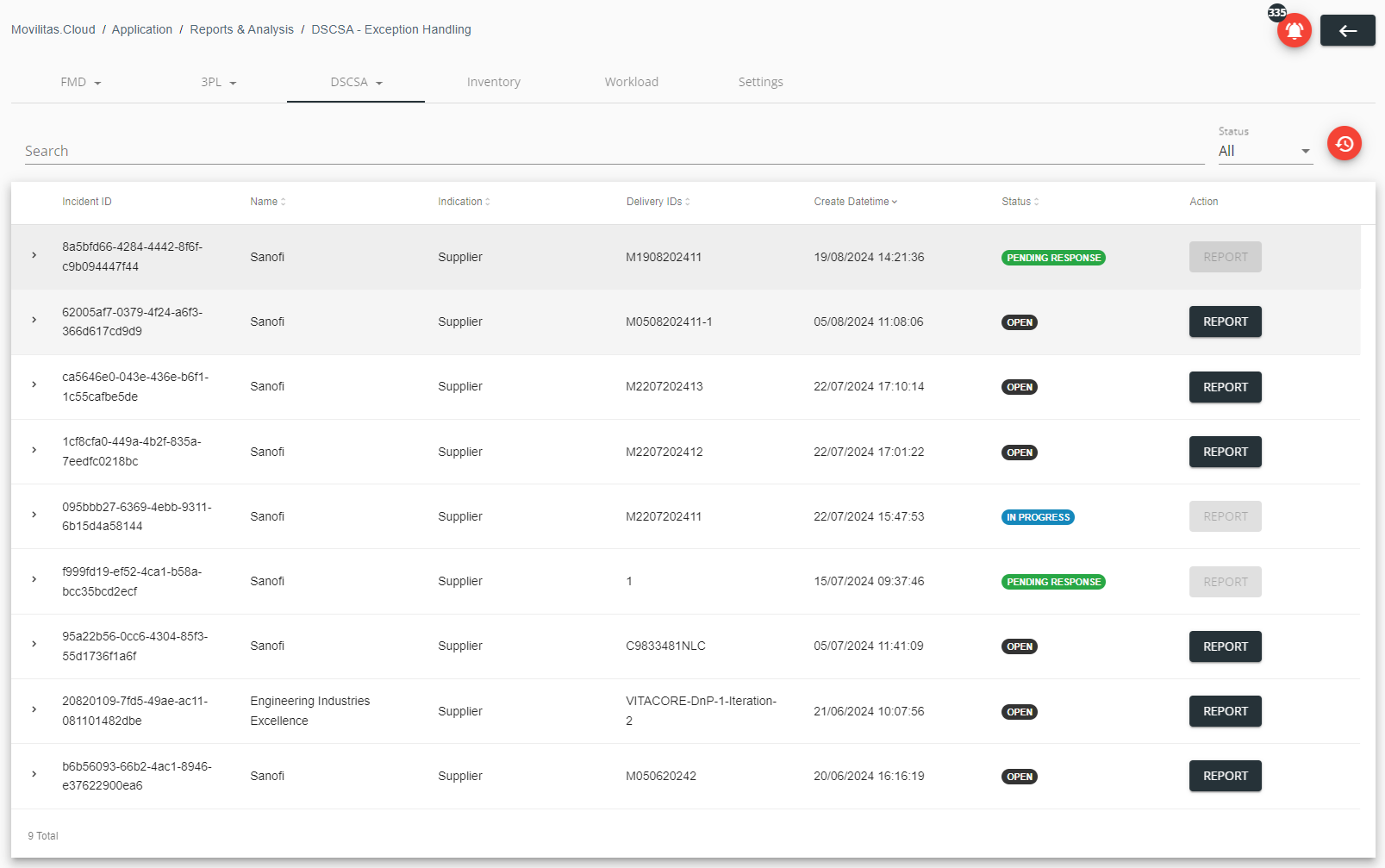Click datetime 15/07/2024 09:37:46

[869, 581]
